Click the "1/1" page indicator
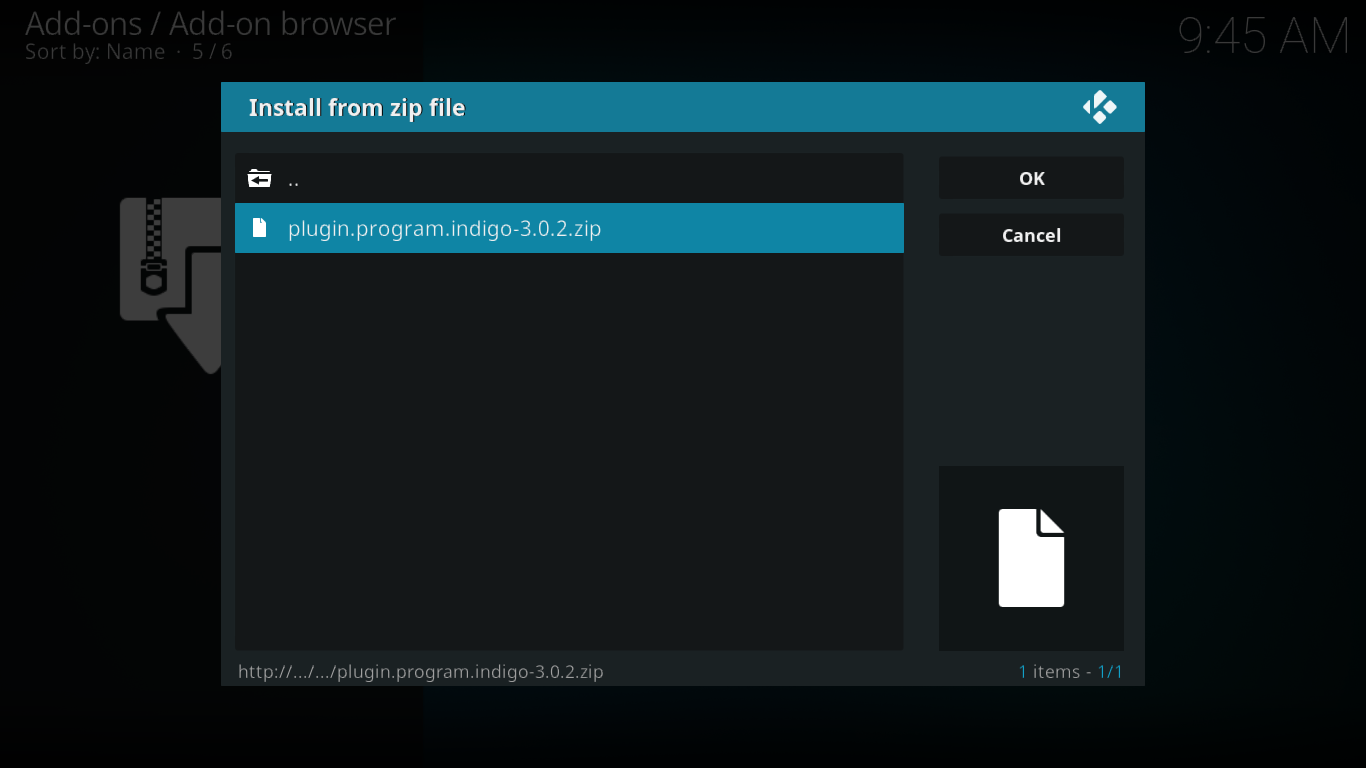This screenshot has height=768, width=1366. tap(1111, 671)
